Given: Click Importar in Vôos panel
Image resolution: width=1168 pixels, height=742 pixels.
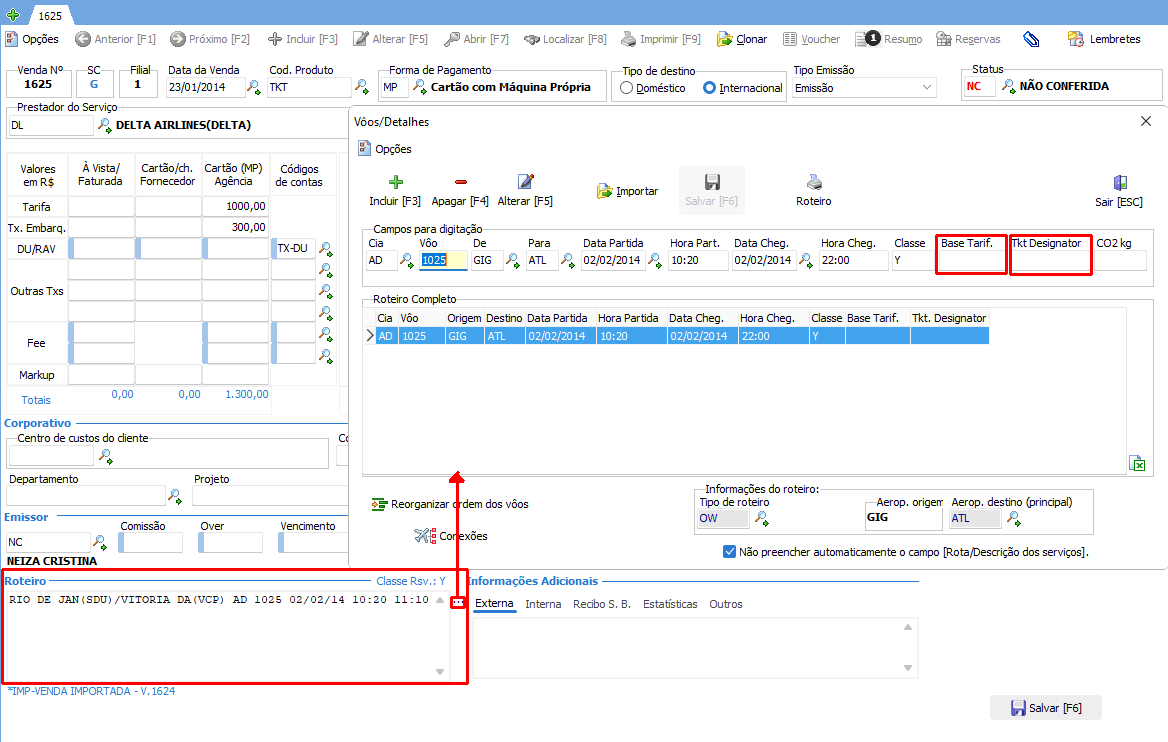Looking at the screenshot, I should point(627,191).
